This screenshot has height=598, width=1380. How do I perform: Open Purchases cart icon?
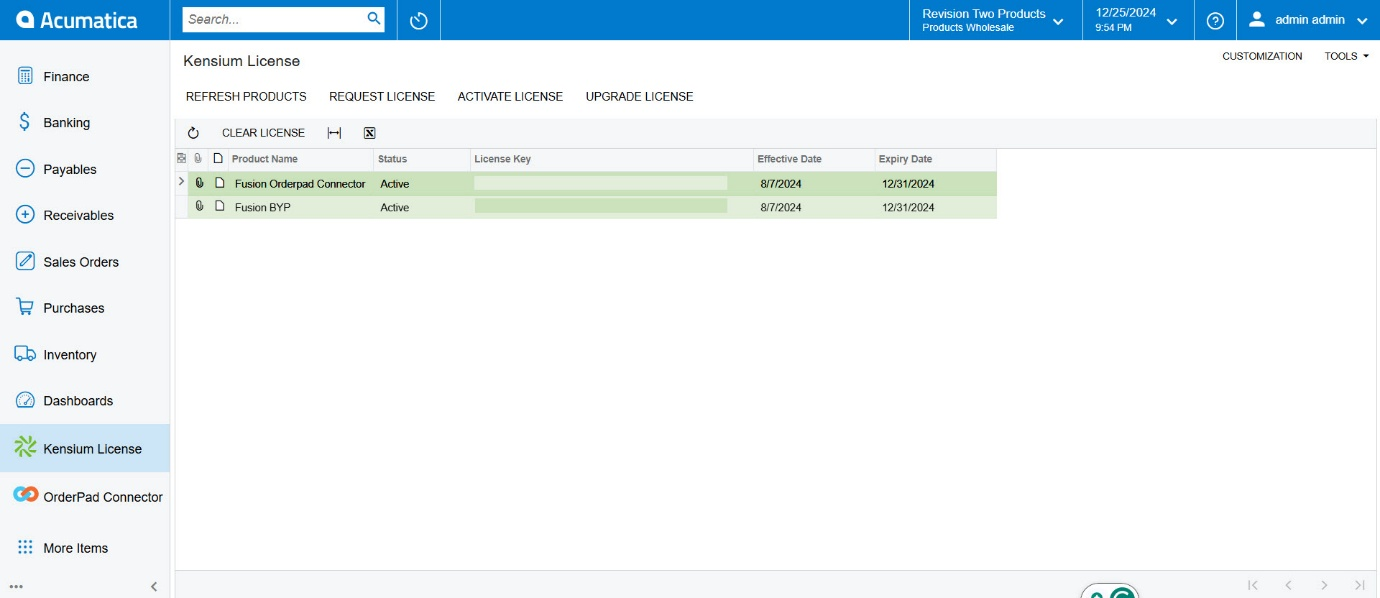click(26, 307)
